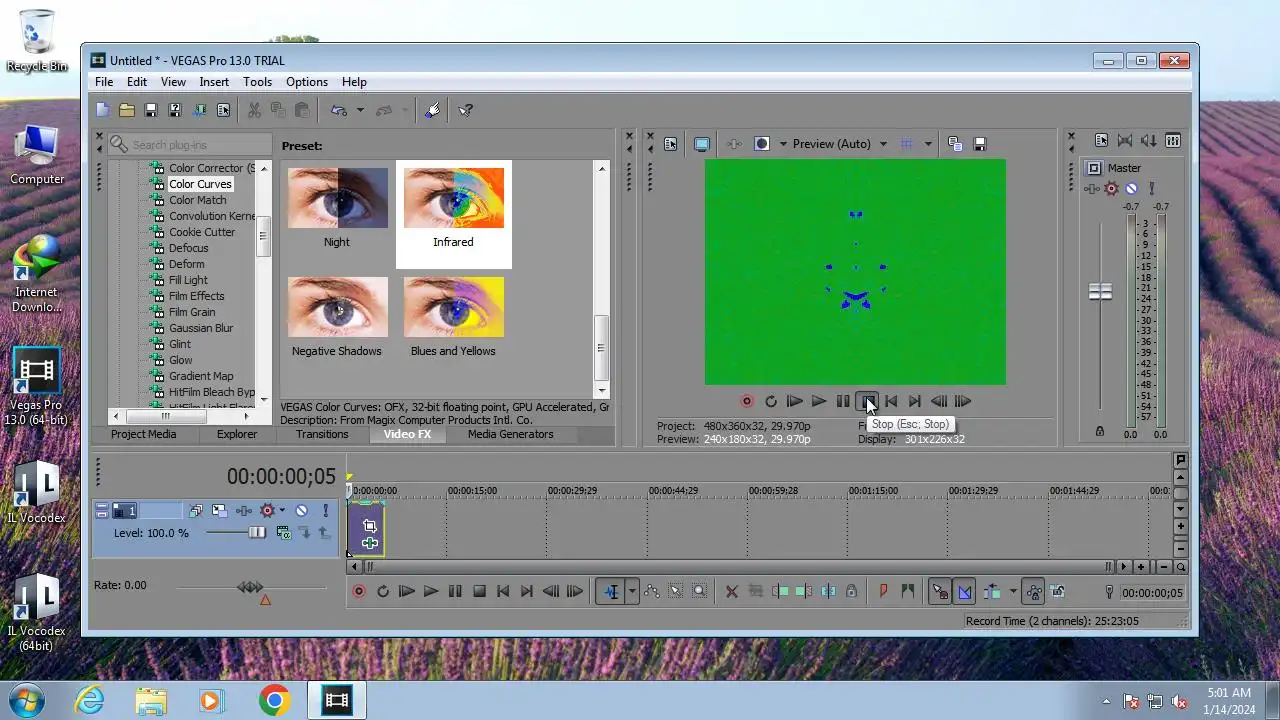Open the Interactive Tutorials icon

point(433,110)
